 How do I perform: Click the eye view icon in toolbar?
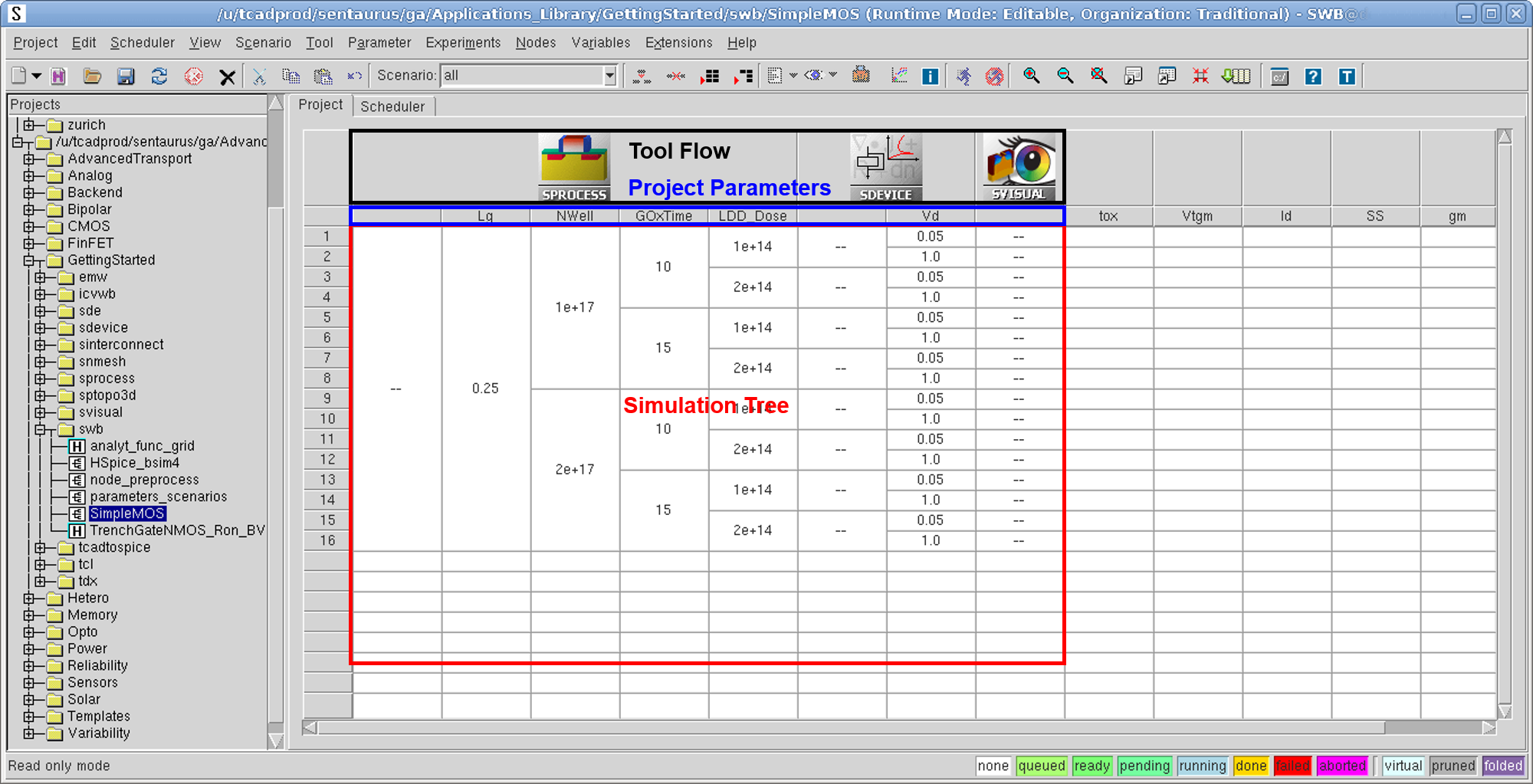pyautogui.click(x=813, y=75)
